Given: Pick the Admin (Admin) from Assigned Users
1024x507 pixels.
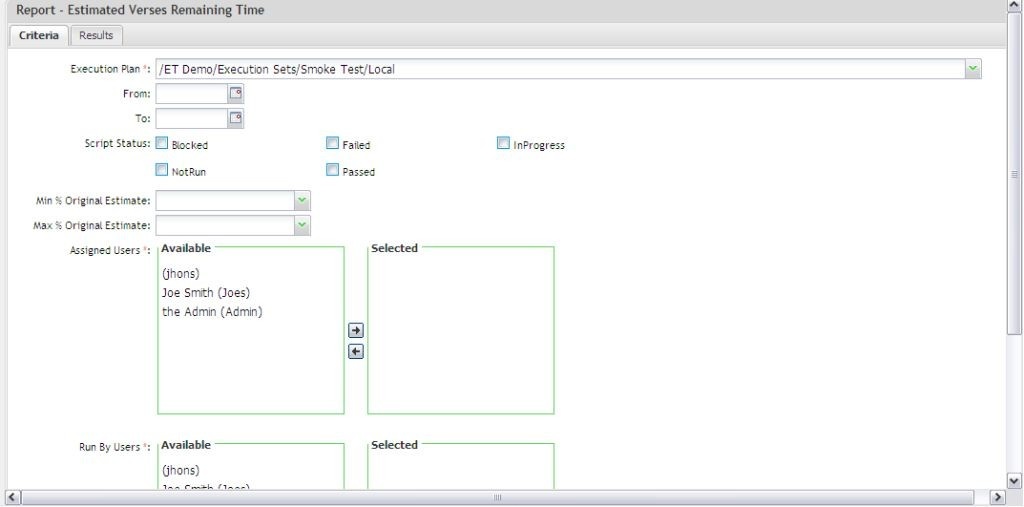Looking at the screenshot, I should pos(211,312).
